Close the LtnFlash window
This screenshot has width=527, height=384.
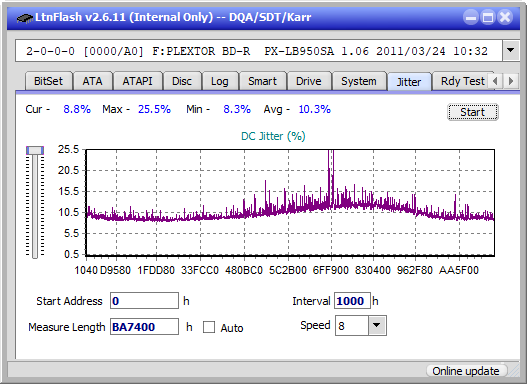(505, 17)
